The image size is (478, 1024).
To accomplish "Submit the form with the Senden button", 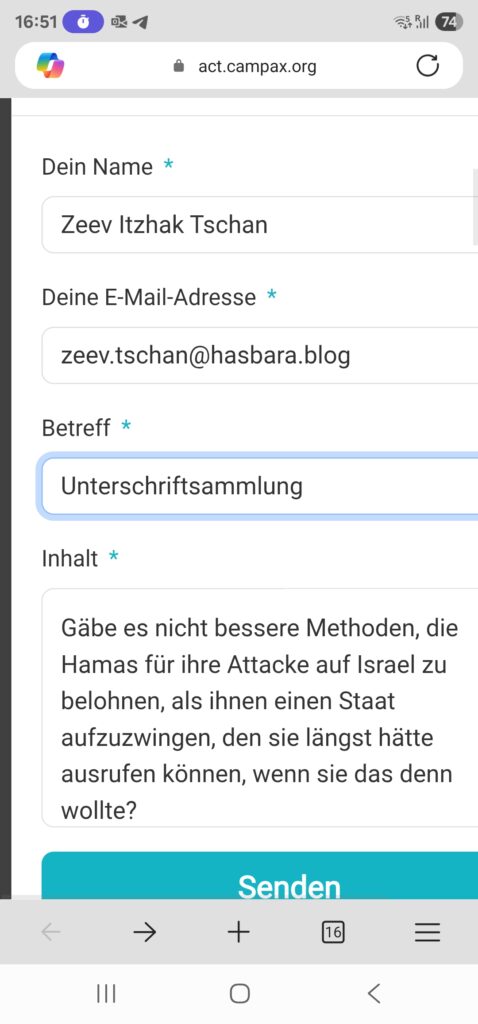I will (260, 876).
